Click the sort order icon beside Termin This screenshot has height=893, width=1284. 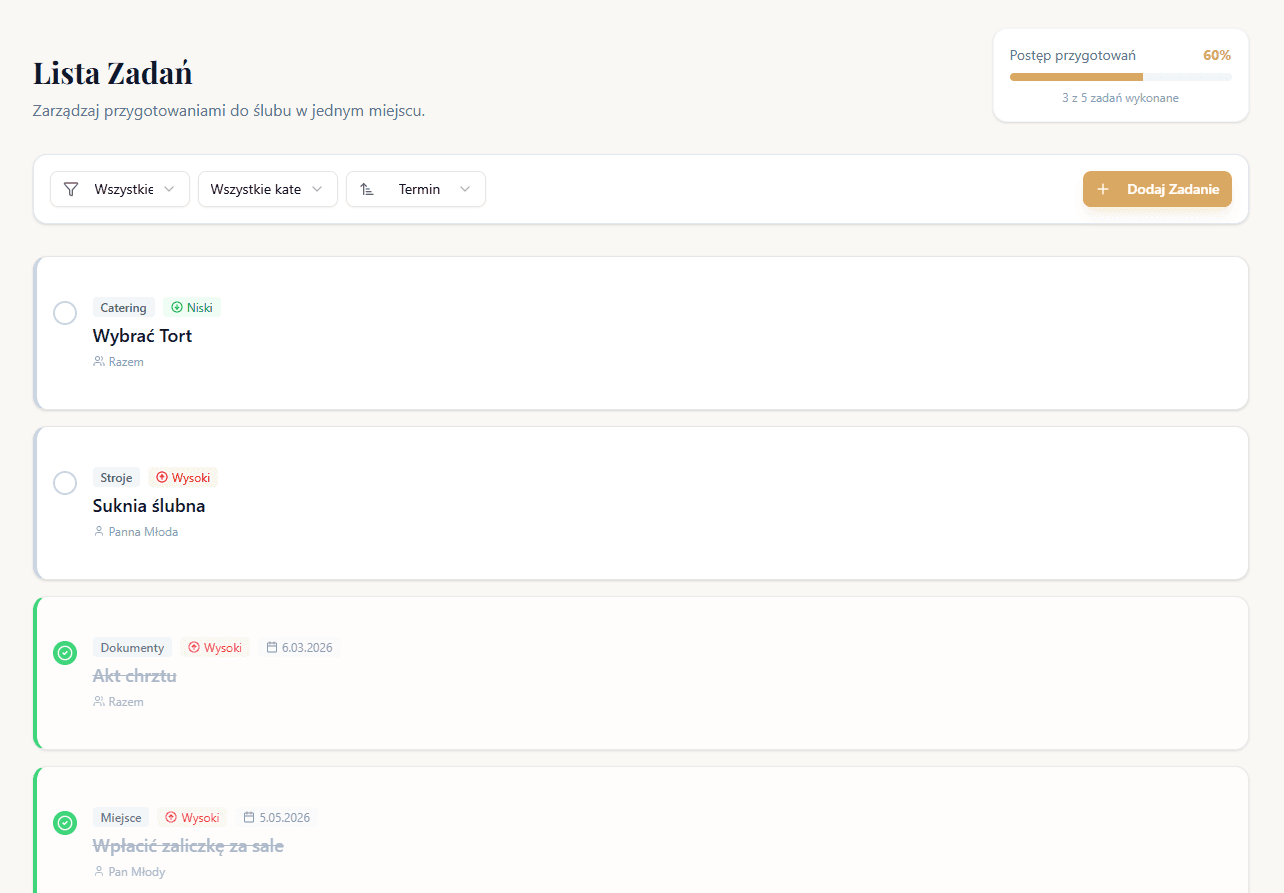pyautogui.click(x=367, y=189)
